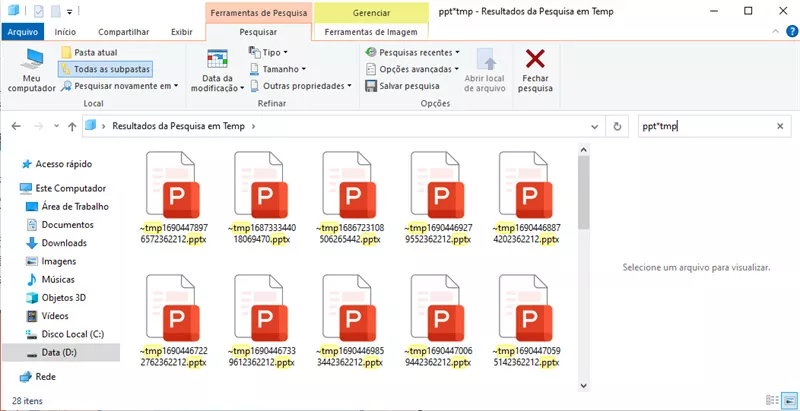Image resolution: width=800 pixels, height=411 pixels.
Task: Go up one folder level arrow
Action: pos(72,126)
